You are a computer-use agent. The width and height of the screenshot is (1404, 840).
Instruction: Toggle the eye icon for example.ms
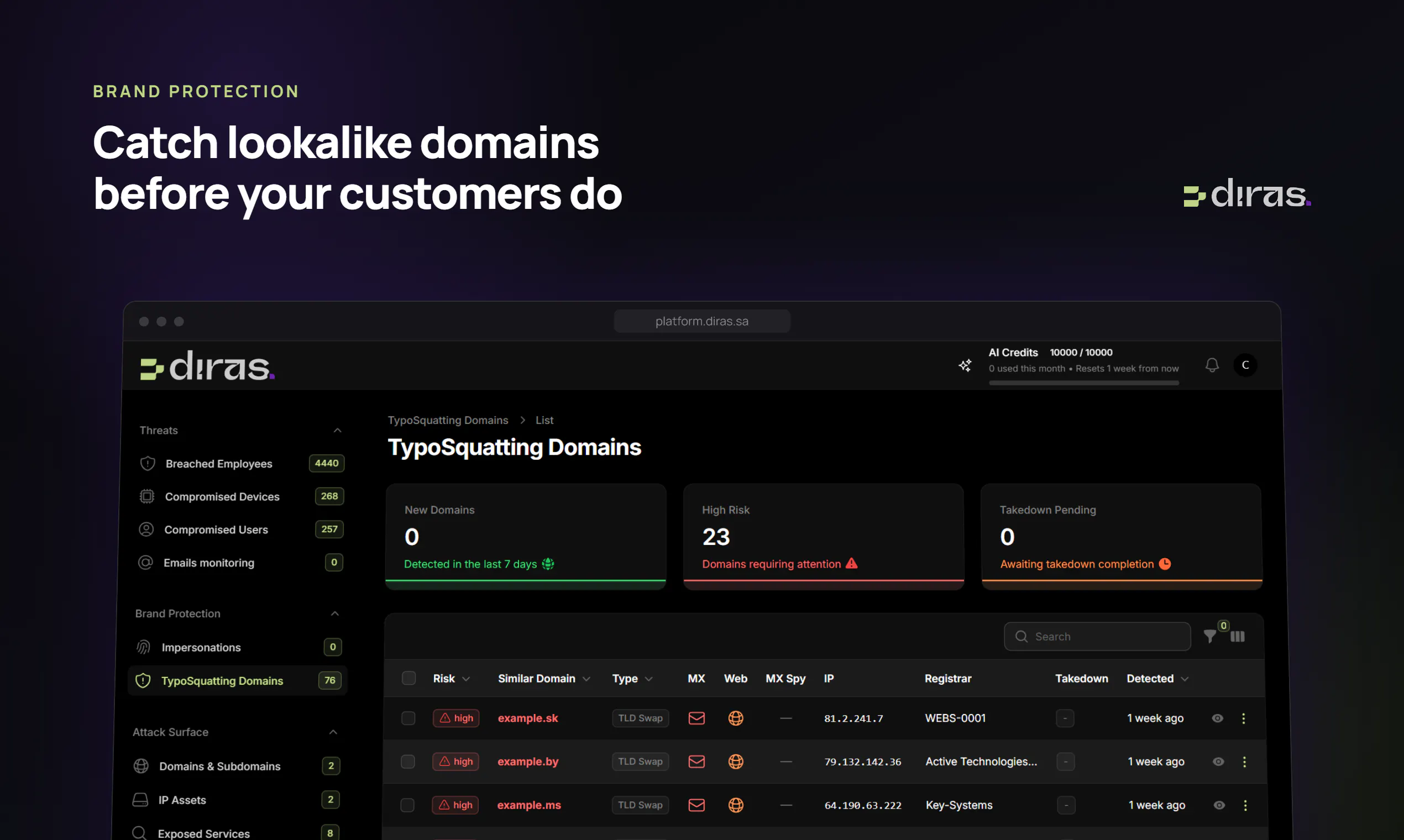(x=1219, y=805)
